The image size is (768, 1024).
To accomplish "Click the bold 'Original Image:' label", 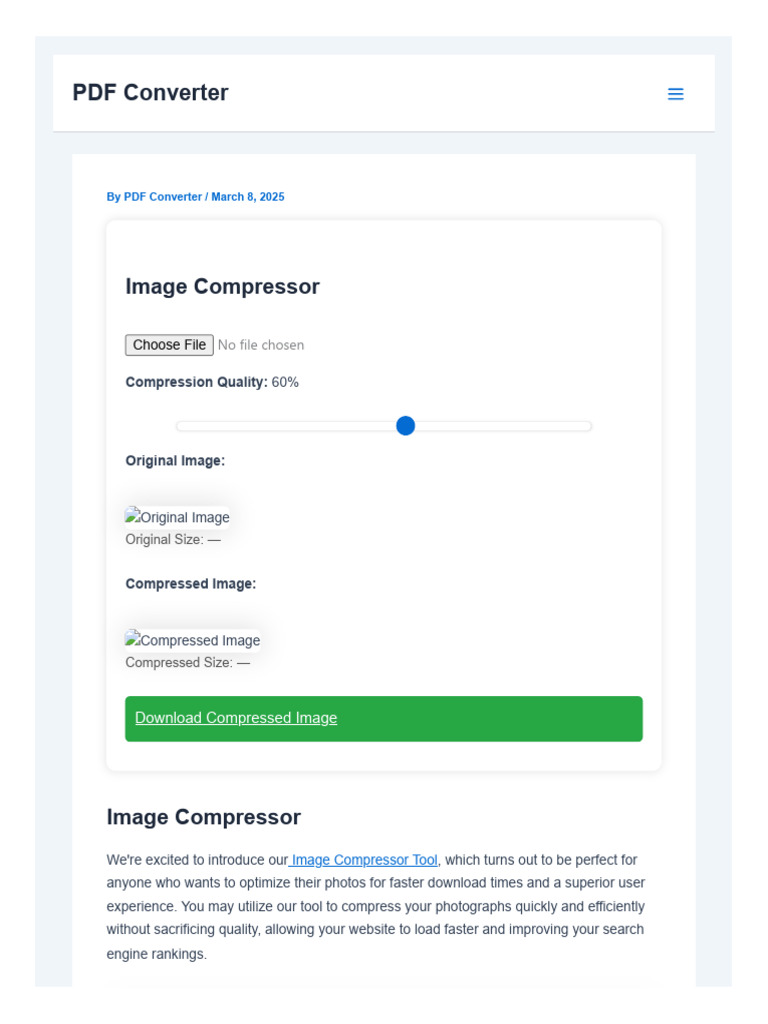I will pyautogui.click(x=175, y=461).
